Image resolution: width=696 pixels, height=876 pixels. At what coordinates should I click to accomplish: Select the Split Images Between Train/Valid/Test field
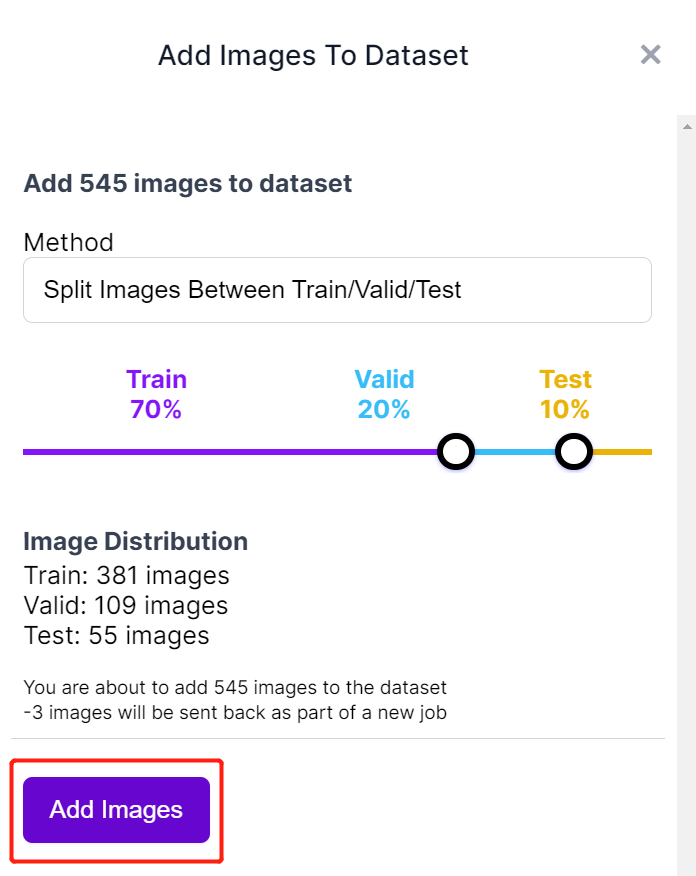click(x=337, y=290)
